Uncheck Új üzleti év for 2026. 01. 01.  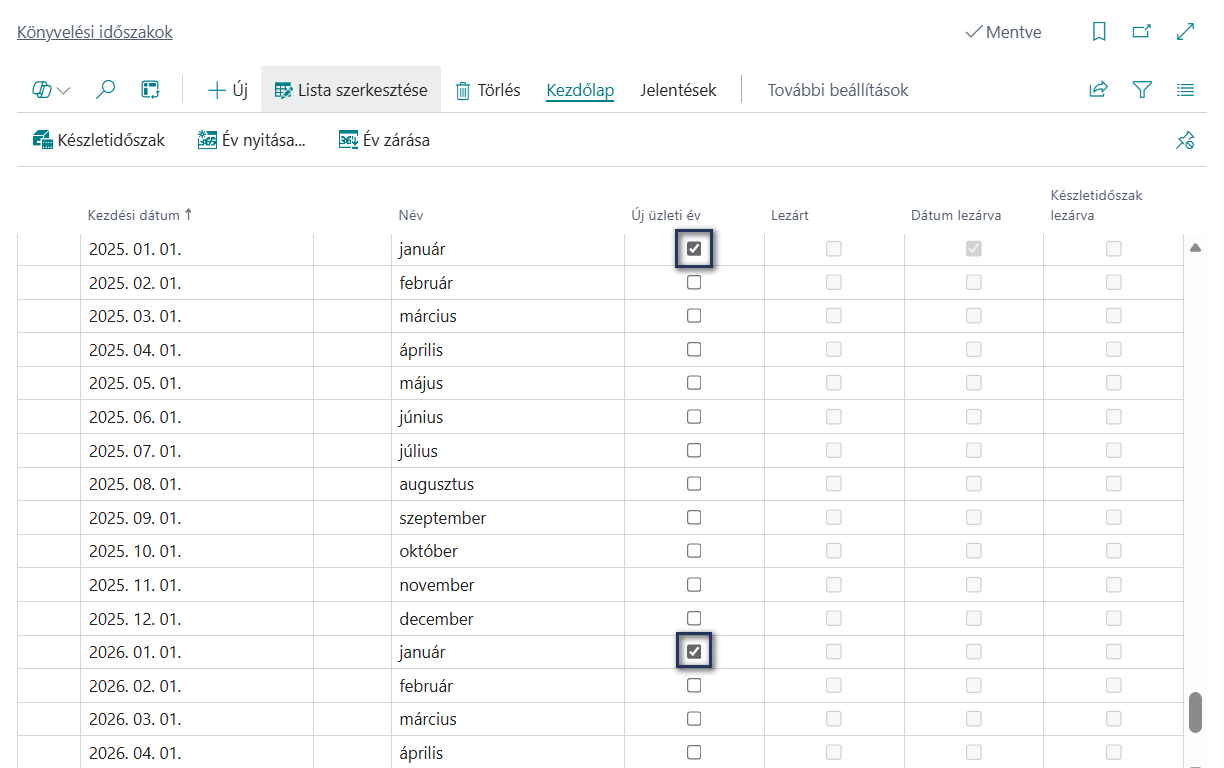(x=694, y=652)
